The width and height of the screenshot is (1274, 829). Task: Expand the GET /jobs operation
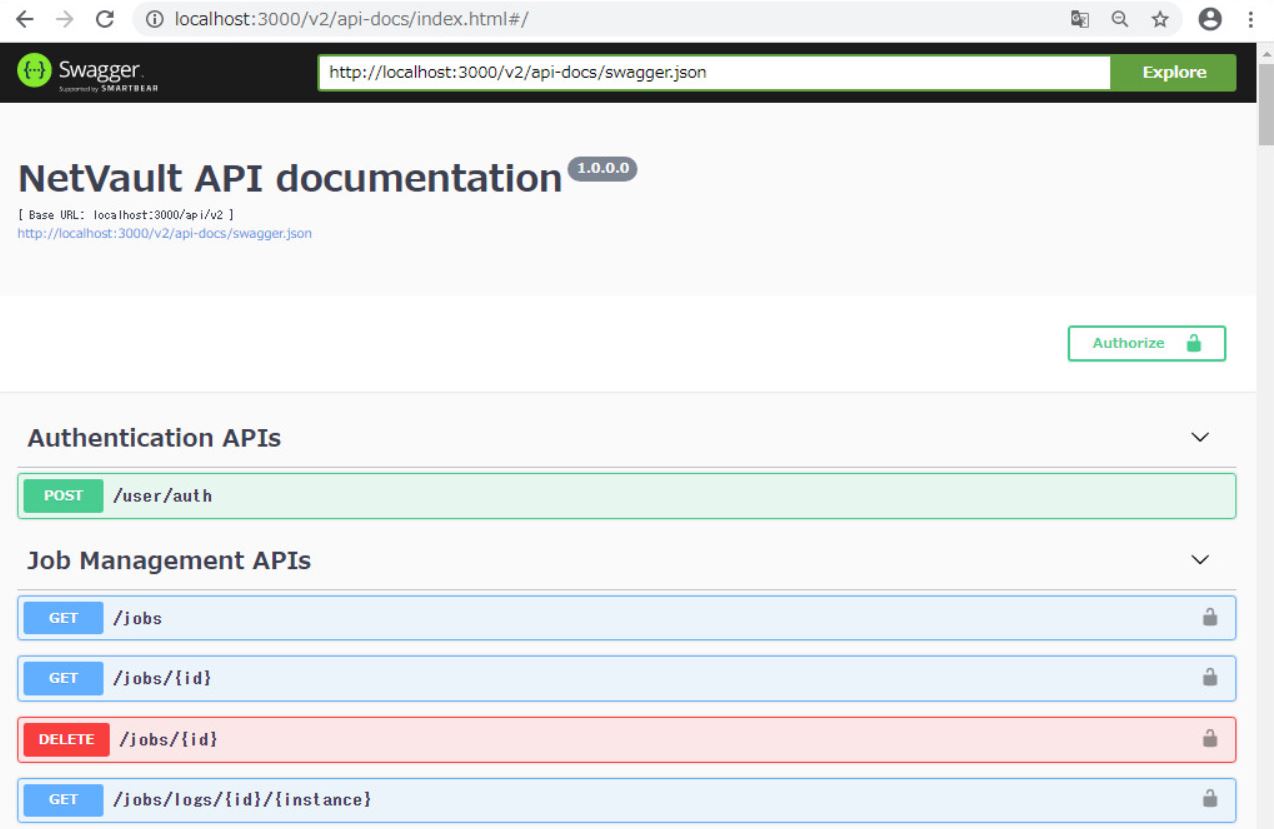(627, 618)
